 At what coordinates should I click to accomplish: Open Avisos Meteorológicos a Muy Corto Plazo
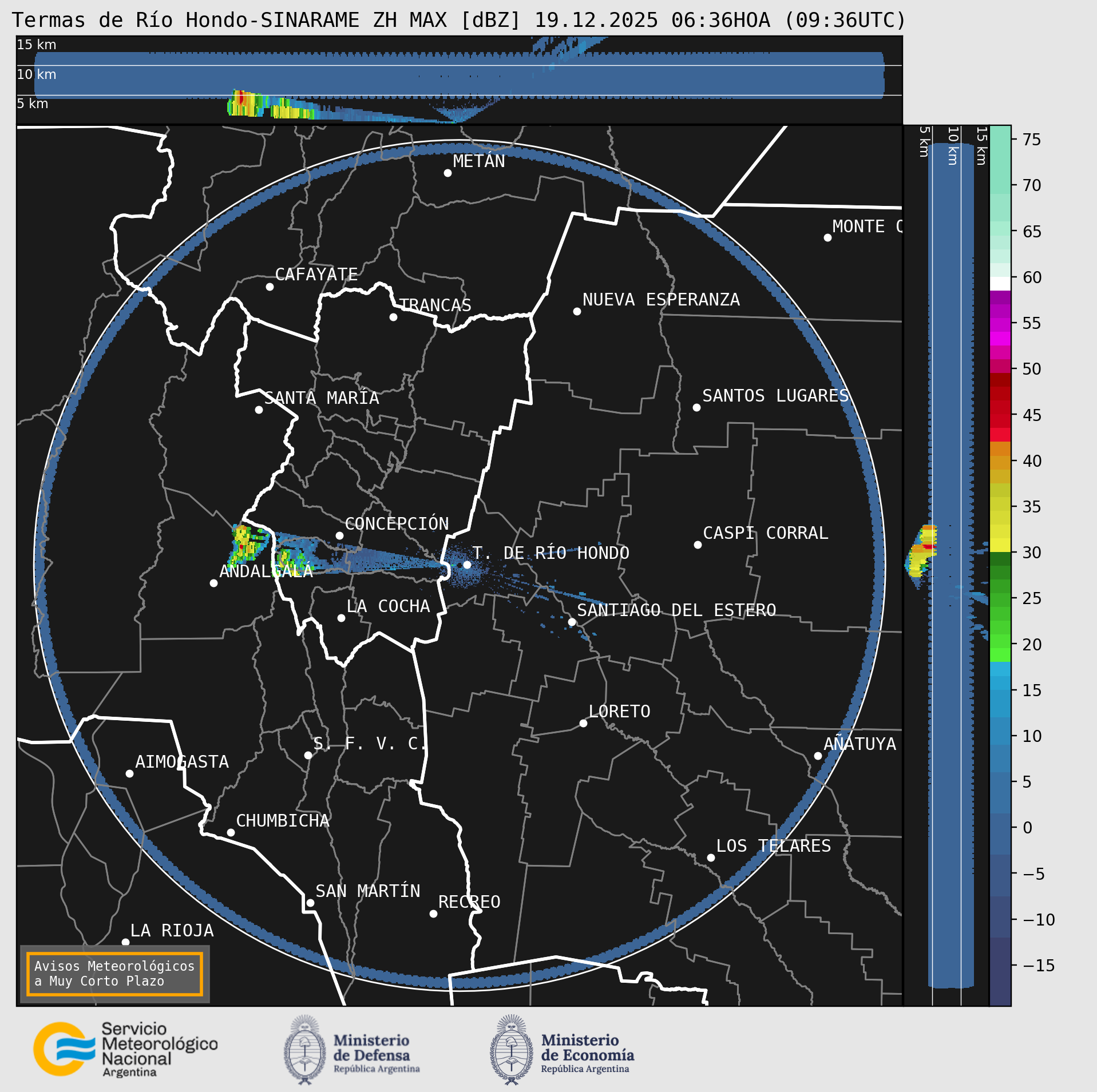pyautogui.click(x=114, y=974)
